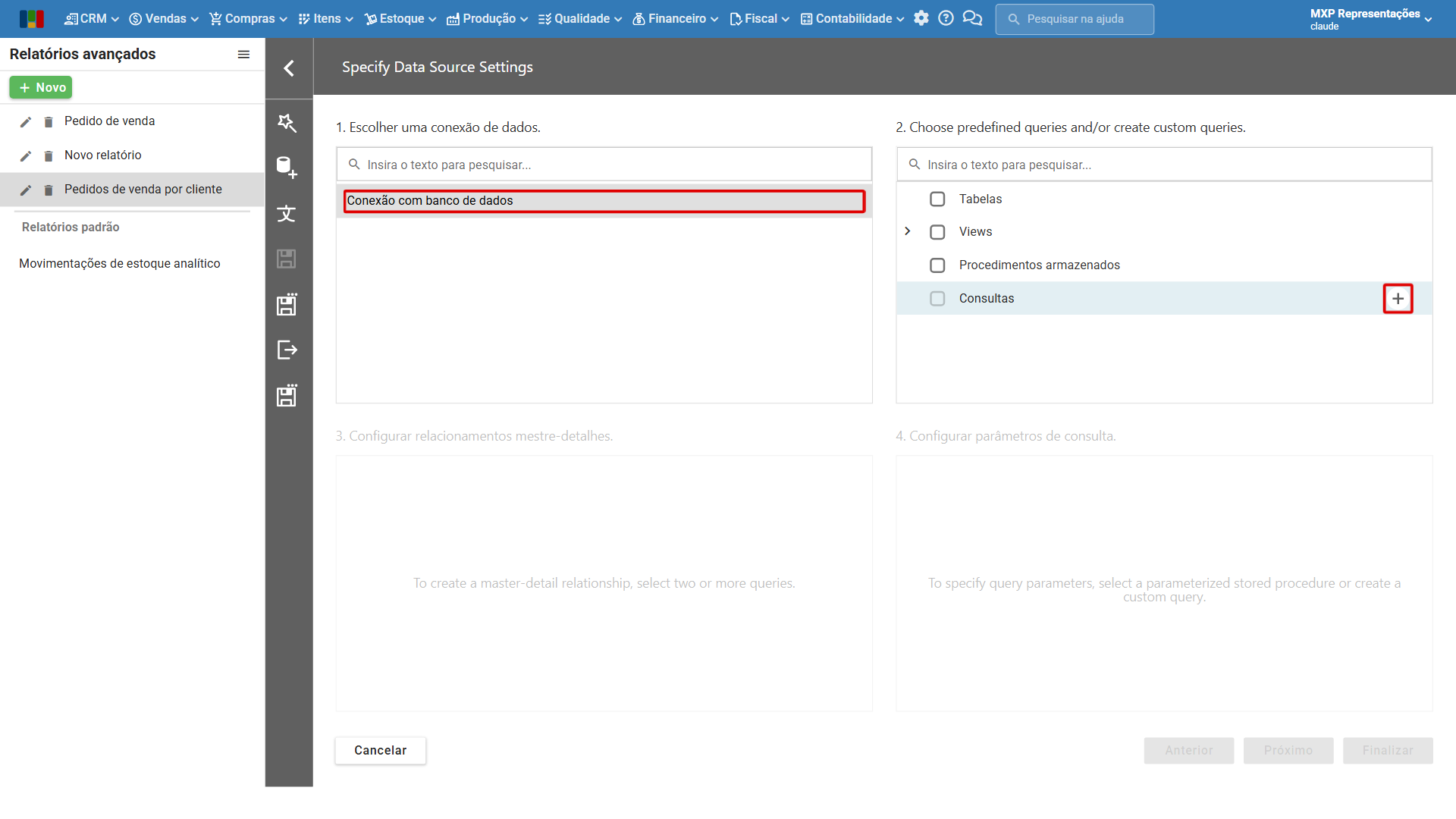The width and height of the screenshot is (1456, 819).
Task: Delete the Novo relatório report
Action: pos(49,156)
